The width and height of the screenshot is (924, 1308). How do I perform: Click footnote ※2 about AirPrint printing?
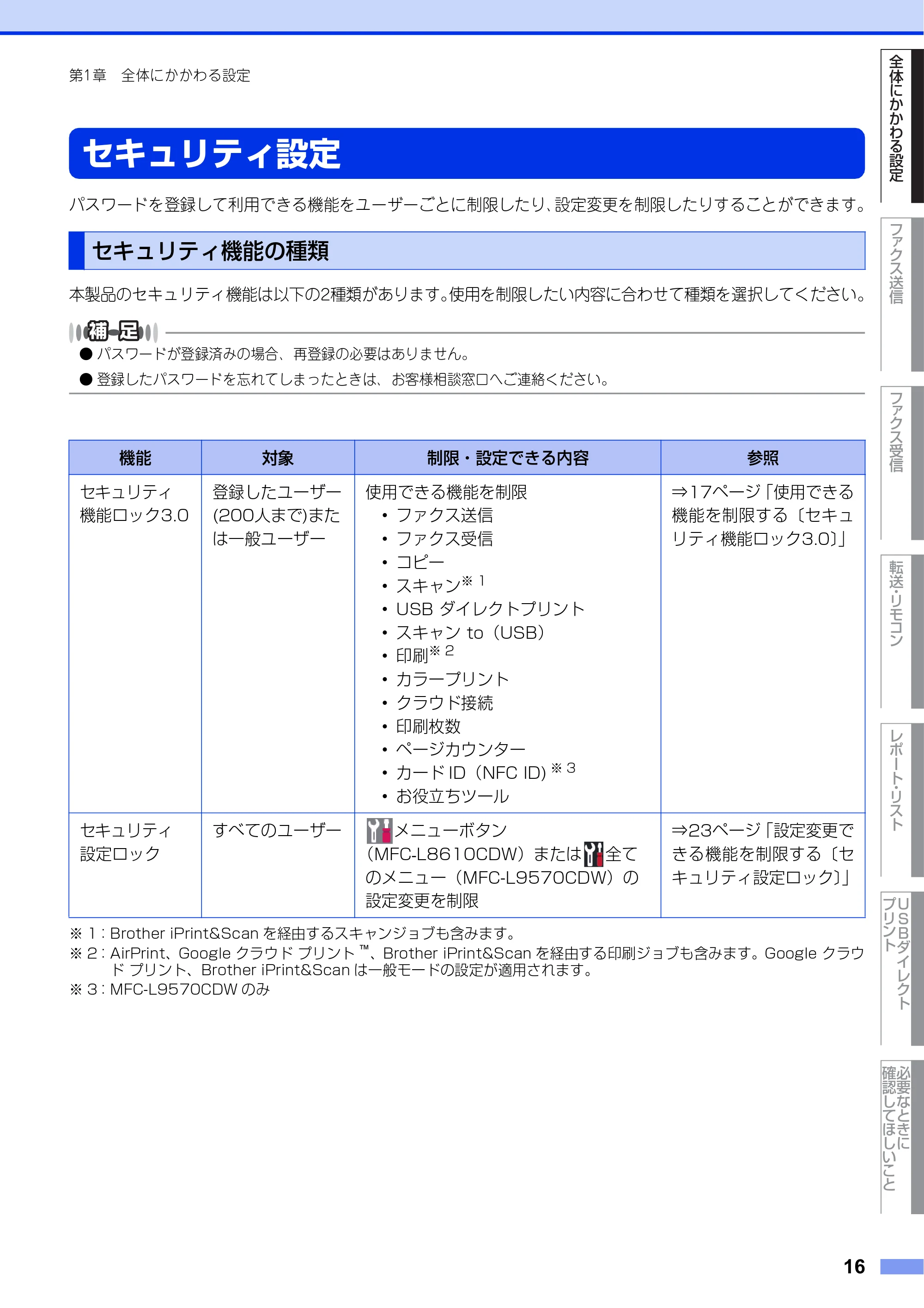[467, 961]
